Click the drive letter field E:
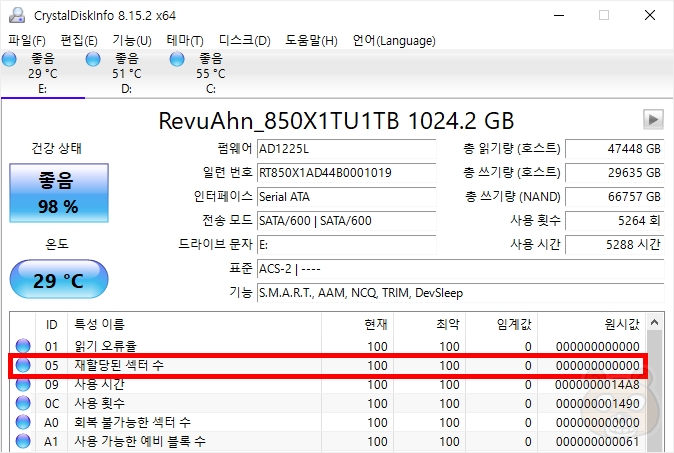 coord(346,245)
